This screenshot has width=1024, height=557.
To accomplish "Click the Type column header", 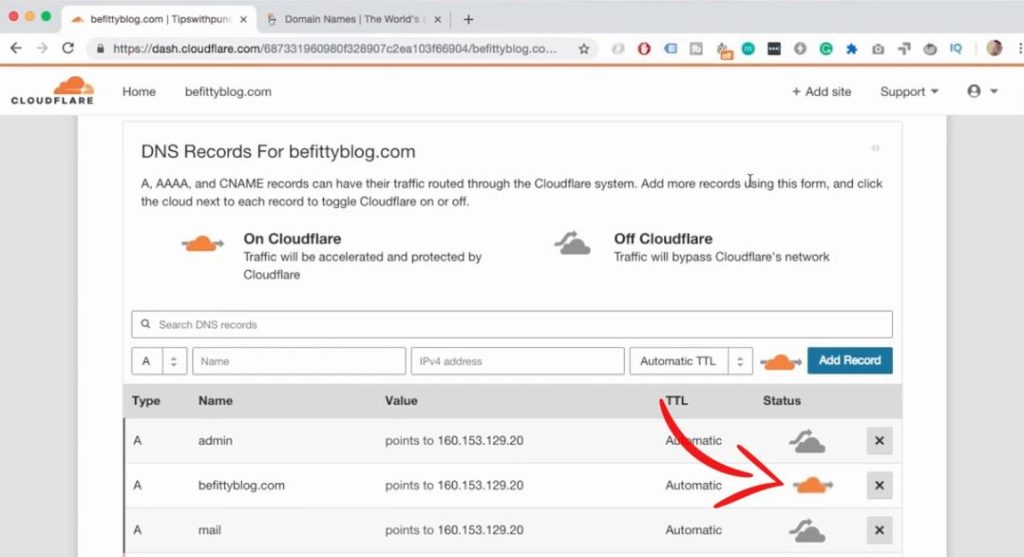I will pos(146,401).
